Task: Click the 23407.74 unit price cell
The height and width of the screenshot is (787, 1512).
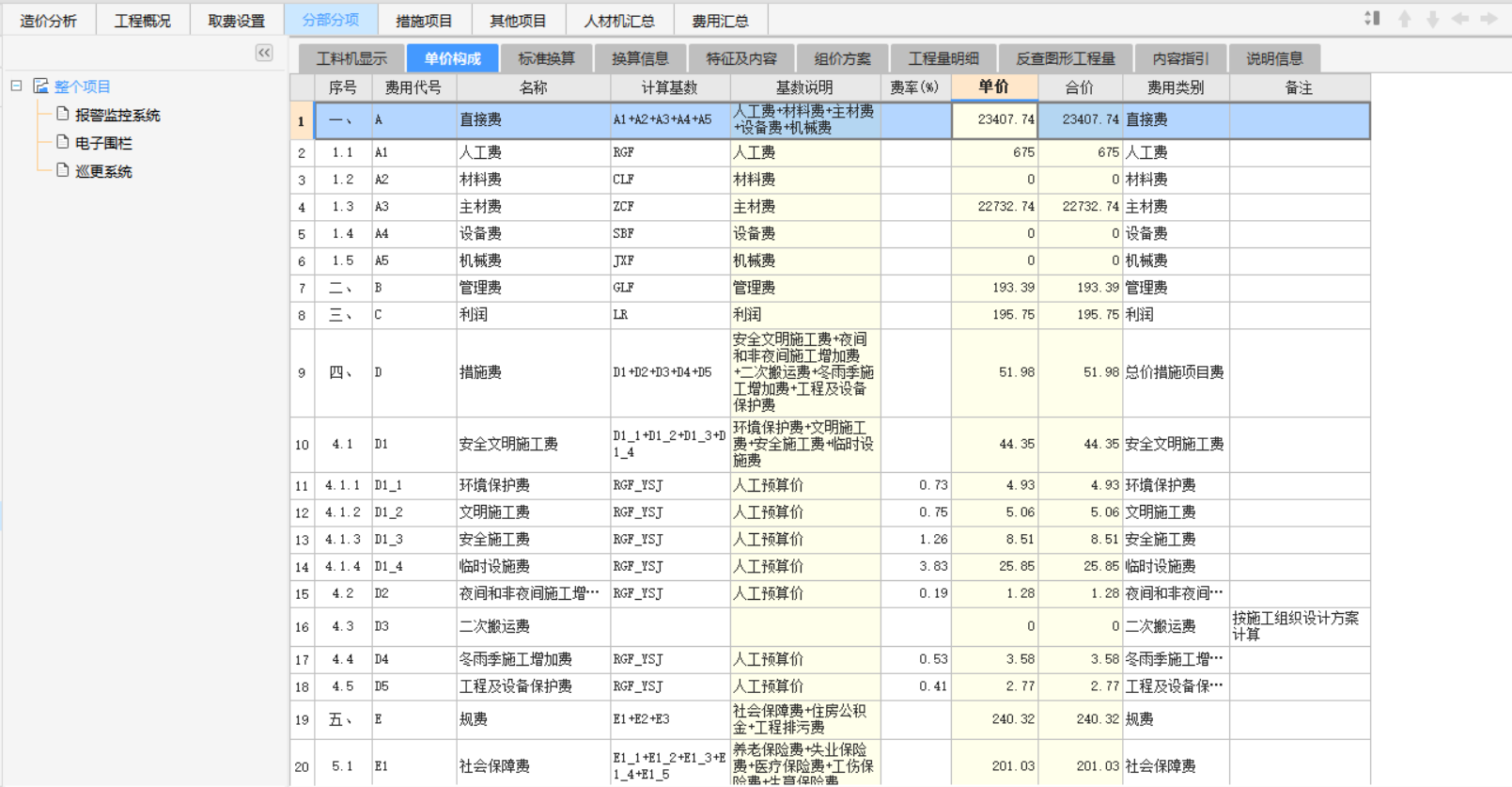Action: point(994,120)
